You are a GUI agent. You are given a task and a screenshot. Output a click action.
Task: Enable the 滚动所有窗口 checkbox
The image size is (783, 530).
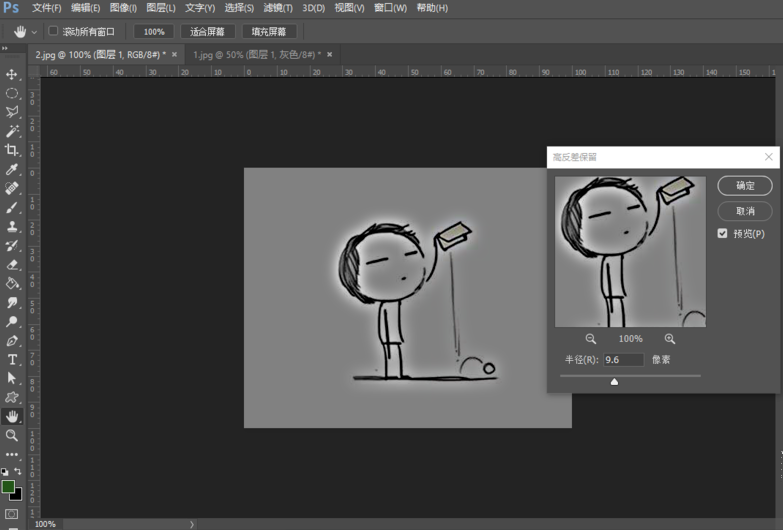[x=54, y=32]
